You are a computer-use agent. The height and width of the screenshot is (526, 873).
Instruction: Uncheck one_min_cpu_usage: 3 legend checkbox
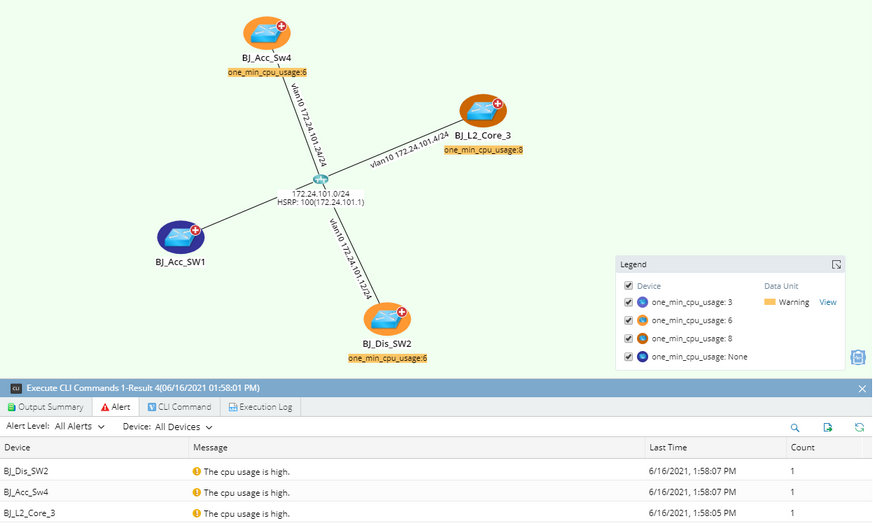click(x=629, y=302)
